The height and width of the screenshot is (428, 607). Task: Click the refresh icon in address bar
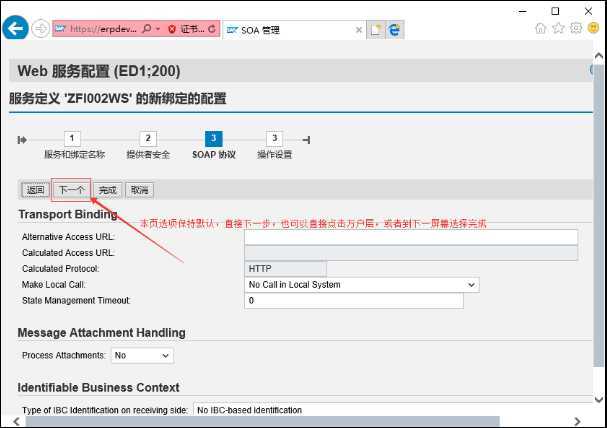coord(212,29)
